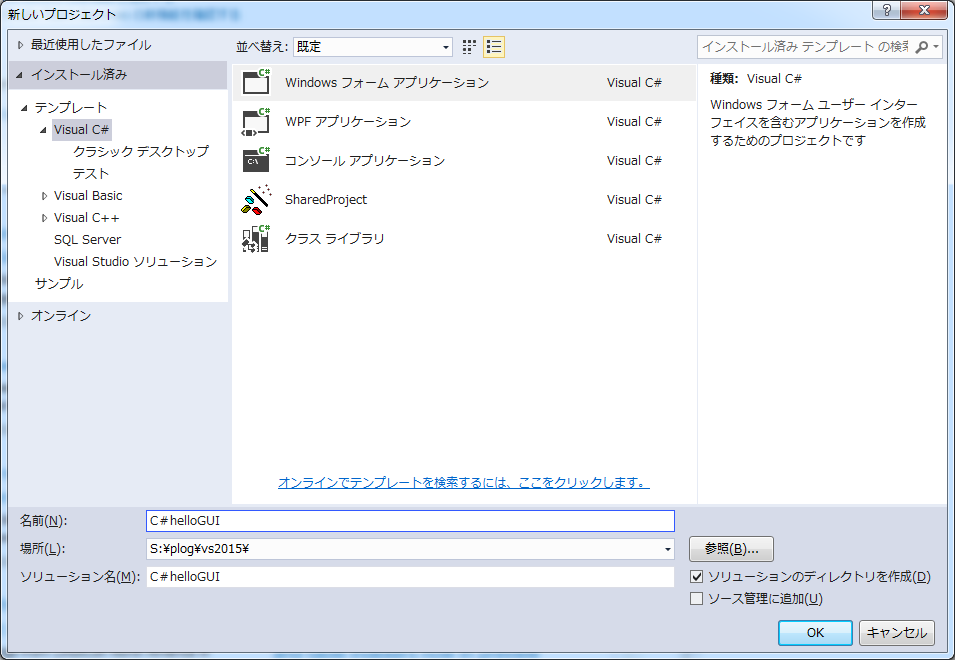Click OK to create the project
Screen dimensions: 955x660
coord(815,633)
